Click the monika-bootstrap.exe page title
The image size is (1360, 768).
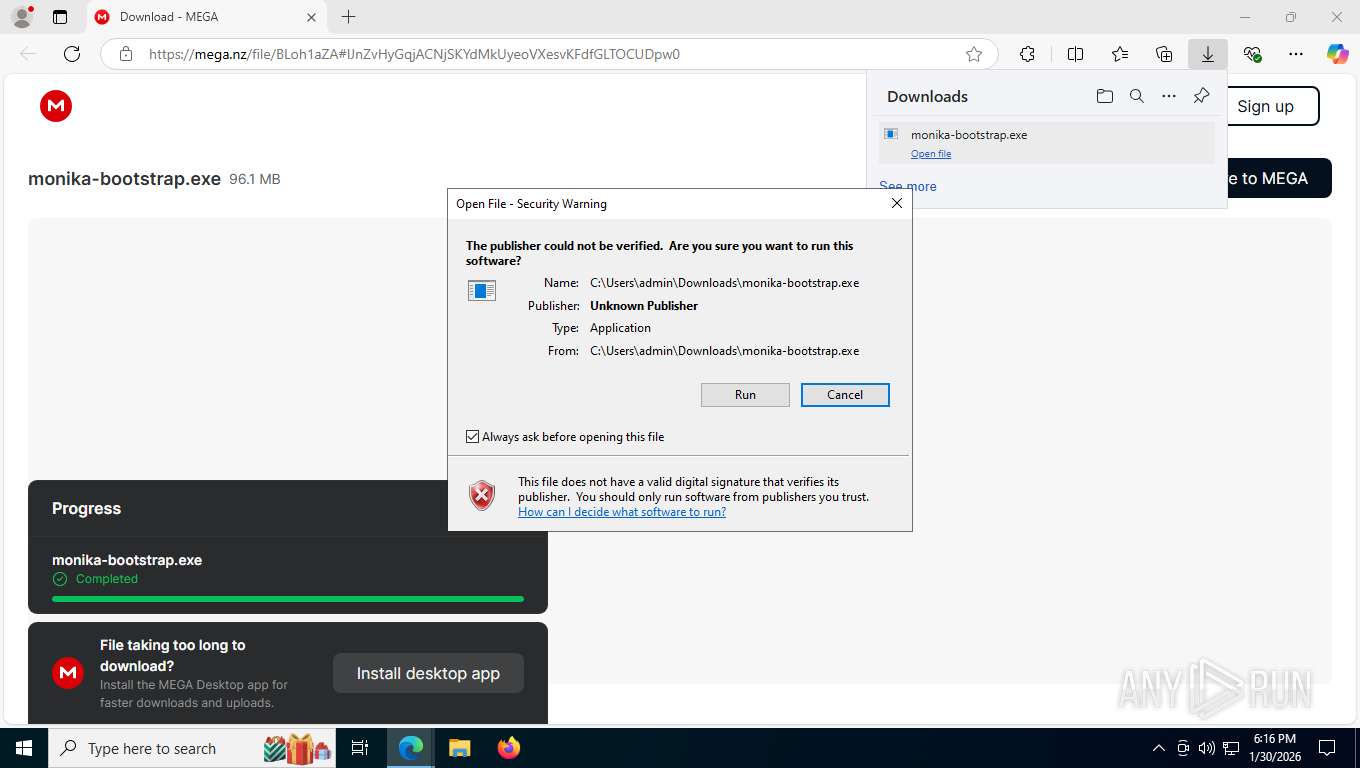(x=124, y=179)
